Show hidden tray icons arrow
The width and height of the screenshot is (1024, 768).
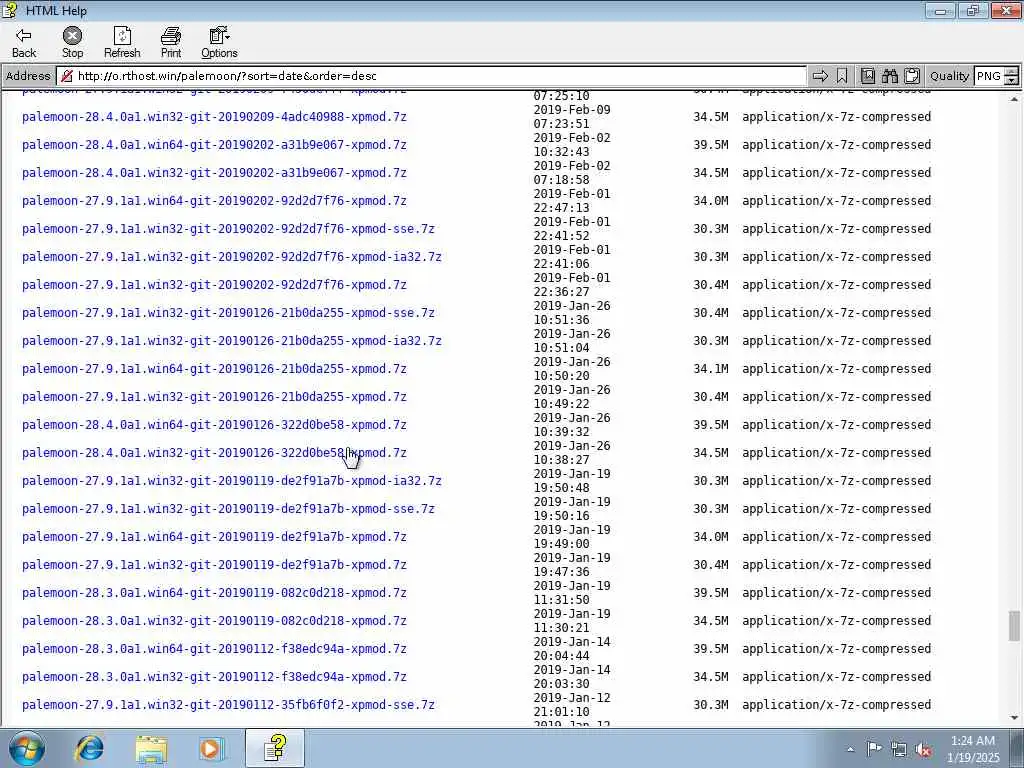click(x=850, y=749)
